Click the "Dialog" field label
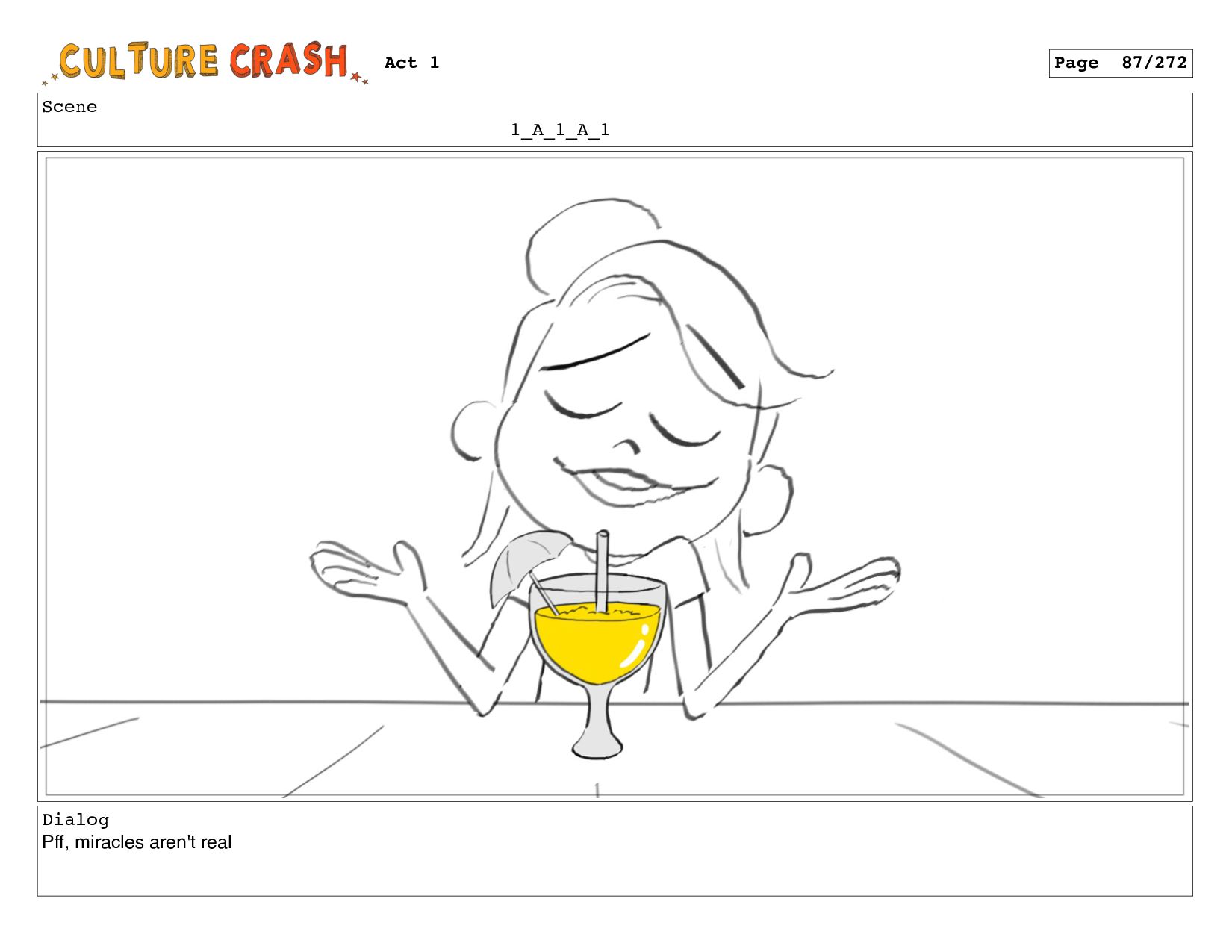 pos(75,820)
